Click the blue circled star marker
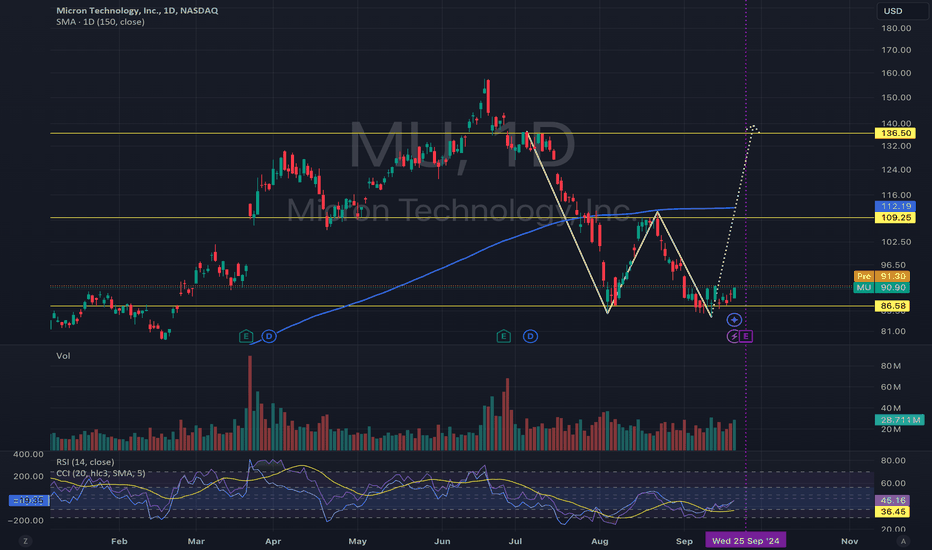This screenshot has height=550, width=932. click(735, 320)
